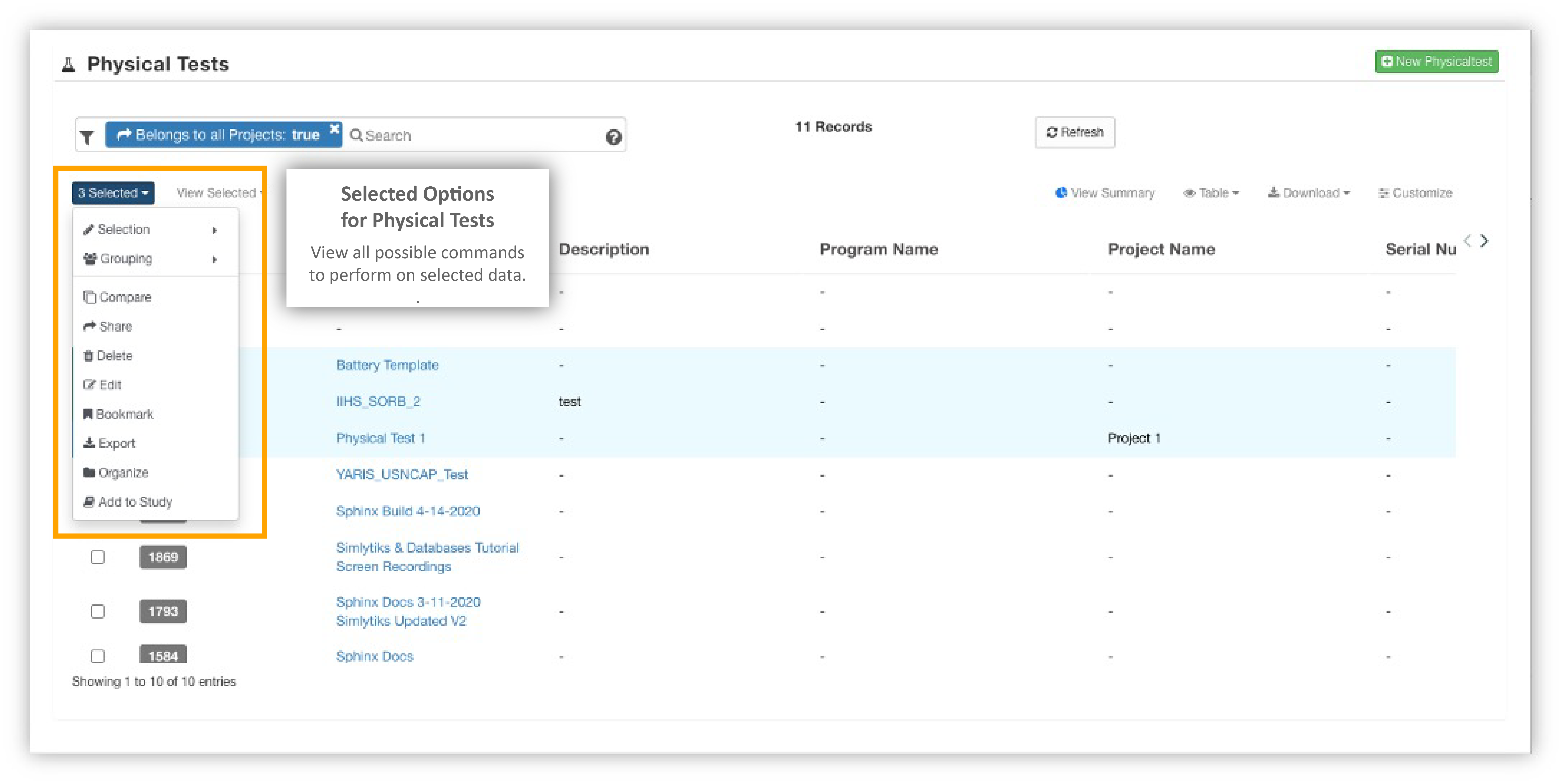The image size is (1566, 784).
Task: Click the Refresh button
Action: pyautogui.click(x=1074, y=132)
